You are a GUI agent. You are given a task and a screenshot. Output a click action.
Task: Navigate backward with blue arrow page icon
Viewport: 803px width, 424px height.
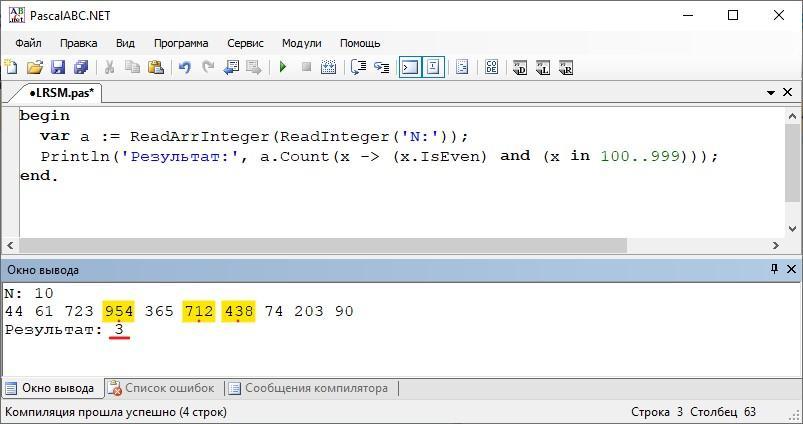[231, 67]
